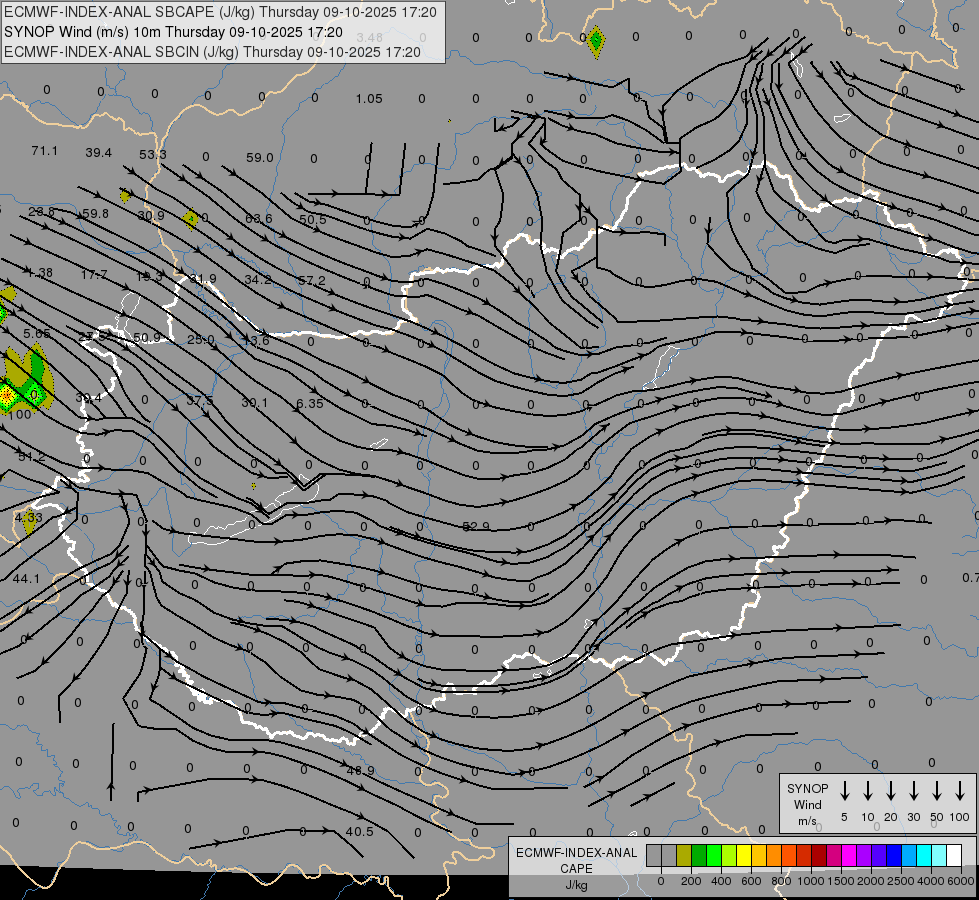Click the 52.9 value on the map

pos(476,526)
